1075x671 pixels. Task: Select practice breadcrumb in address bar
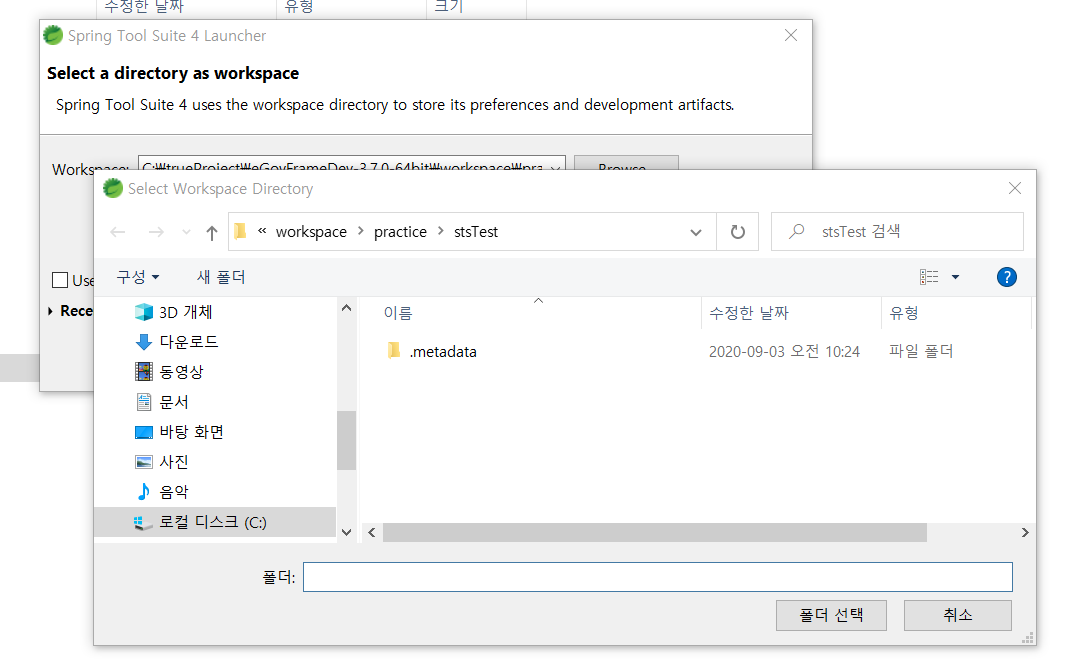coord(400,232)
